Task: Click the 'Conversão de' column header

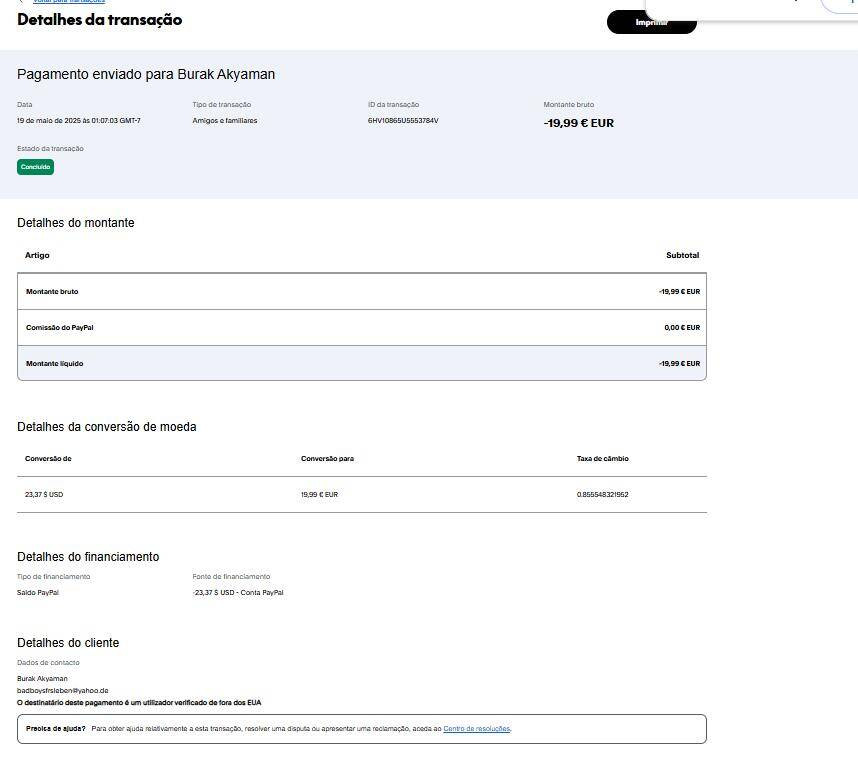Action: [48, 459]
